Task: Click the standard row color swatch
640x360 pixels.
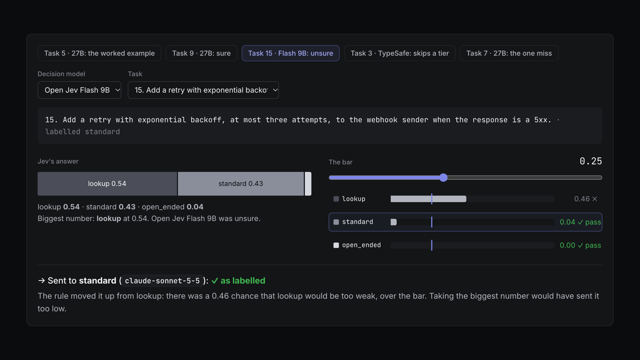Action: [x=336, y=222]
